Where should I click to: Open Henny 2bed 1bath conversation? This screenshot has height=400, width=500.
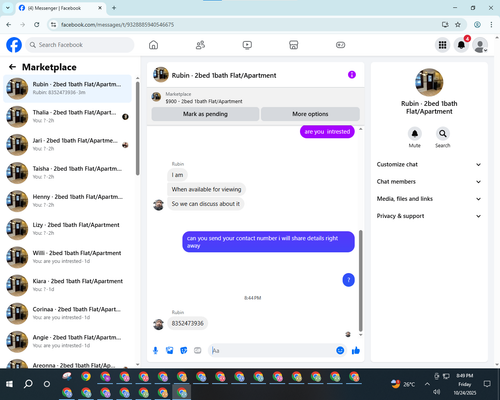tap(67, 201)
